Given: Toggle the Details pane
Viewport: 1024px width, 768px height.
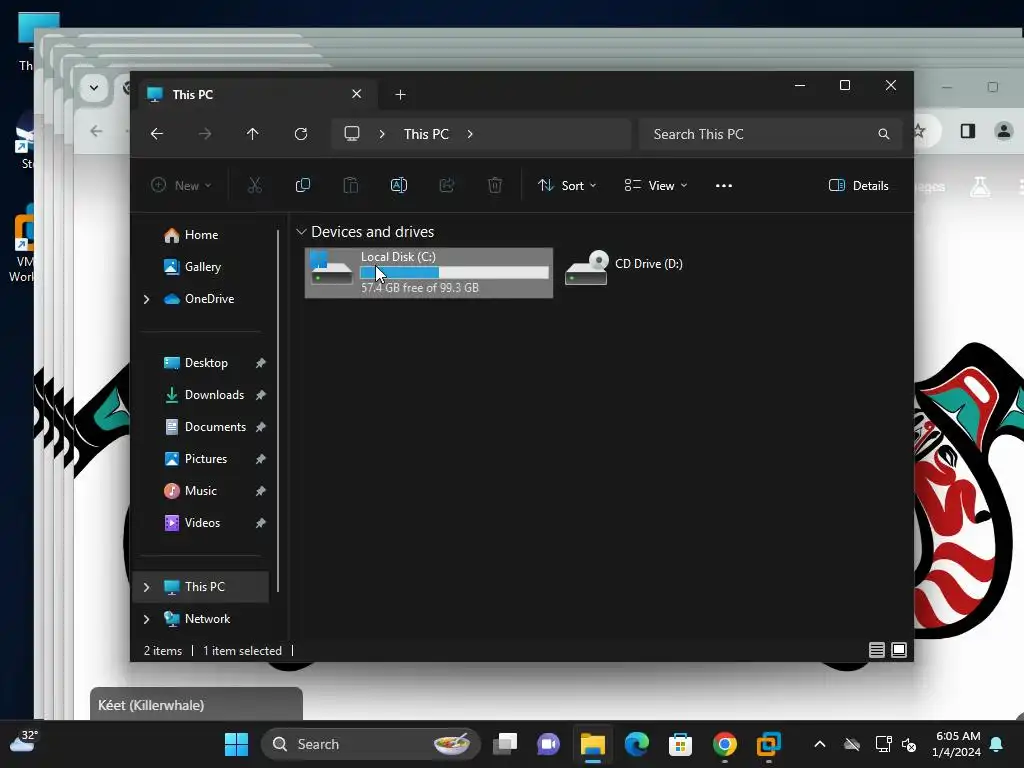Looking at the screenshot, I should coord(858,185).
